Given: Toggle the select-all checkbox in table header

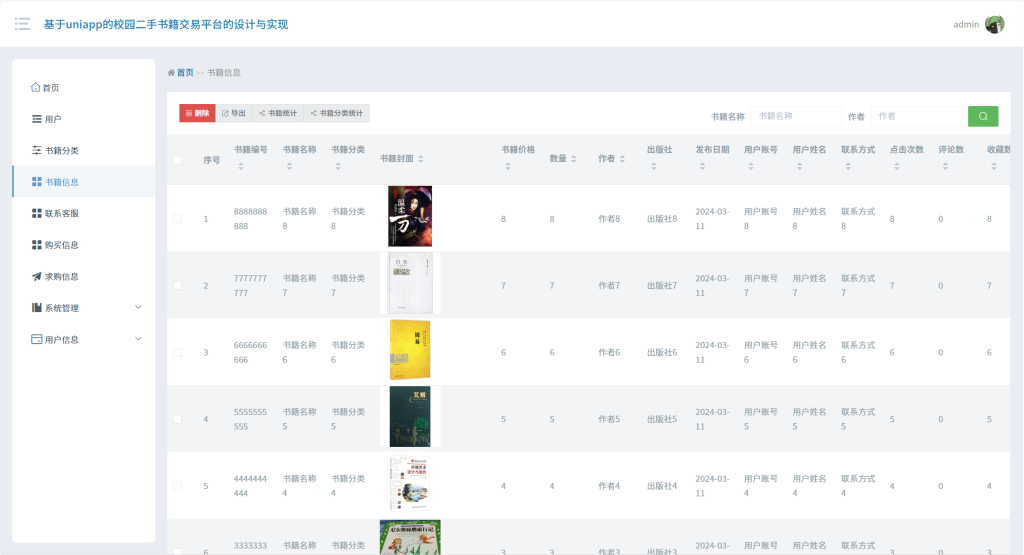Looking at the screenshot, I should 178,160.
